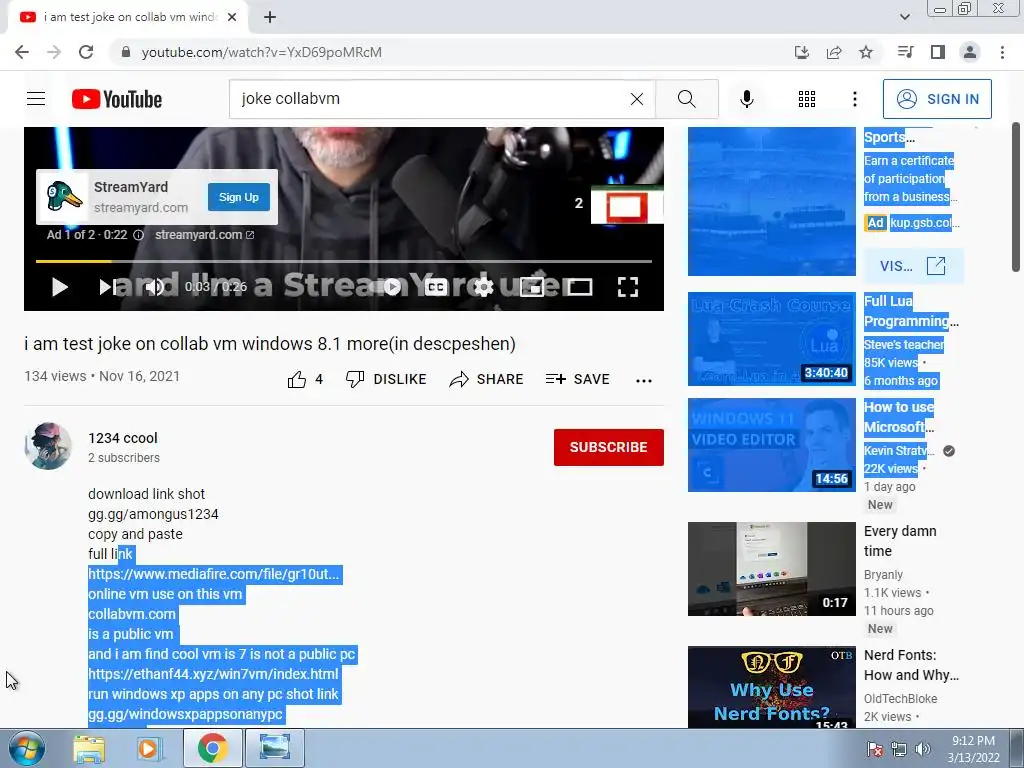Open Chrome share page icon
This screenshot has width=1024, height=768.
(x=834, y=52)
